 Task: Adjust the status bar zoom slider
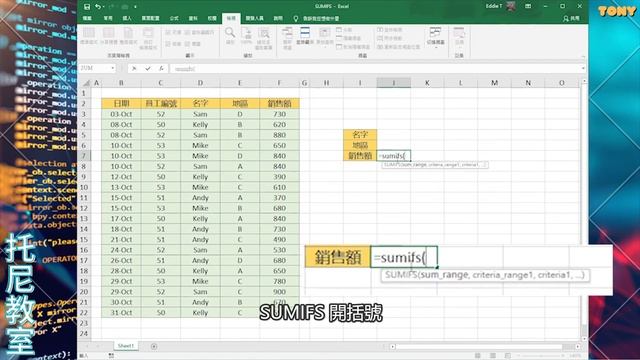tap(541, 356)
